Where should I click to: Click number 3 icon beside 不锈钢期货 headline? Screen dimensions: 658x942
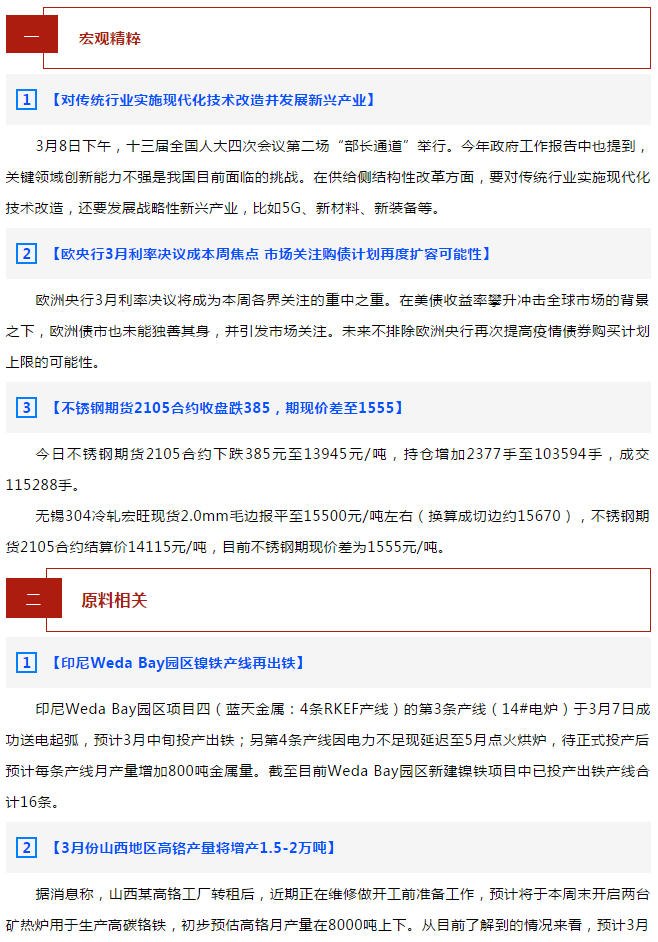click(x=26, y=408)
